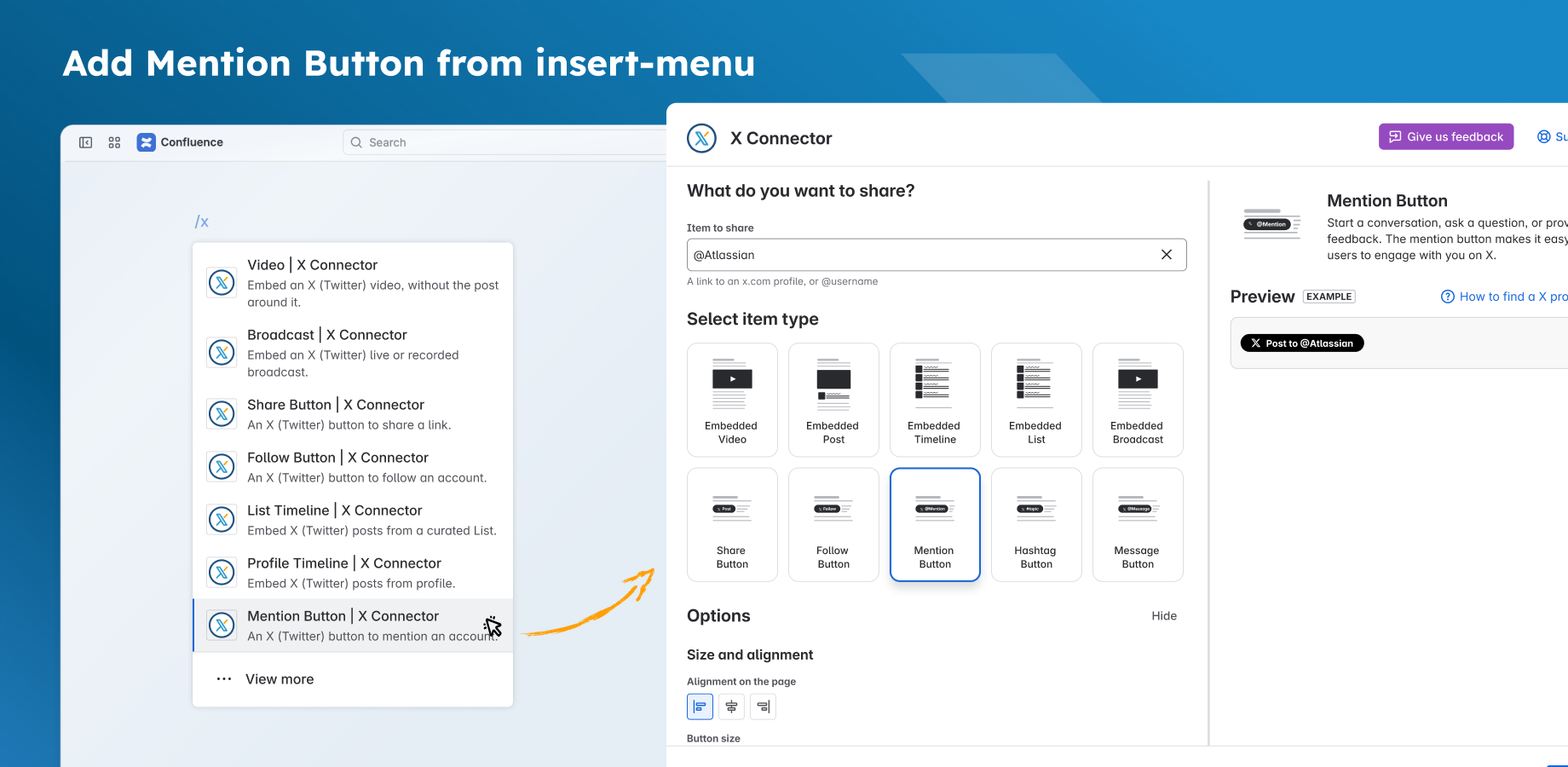Click the Item to share input field
Image resolution: width=1568 pixels, height=767 pixels.
[x=937, y=255]
